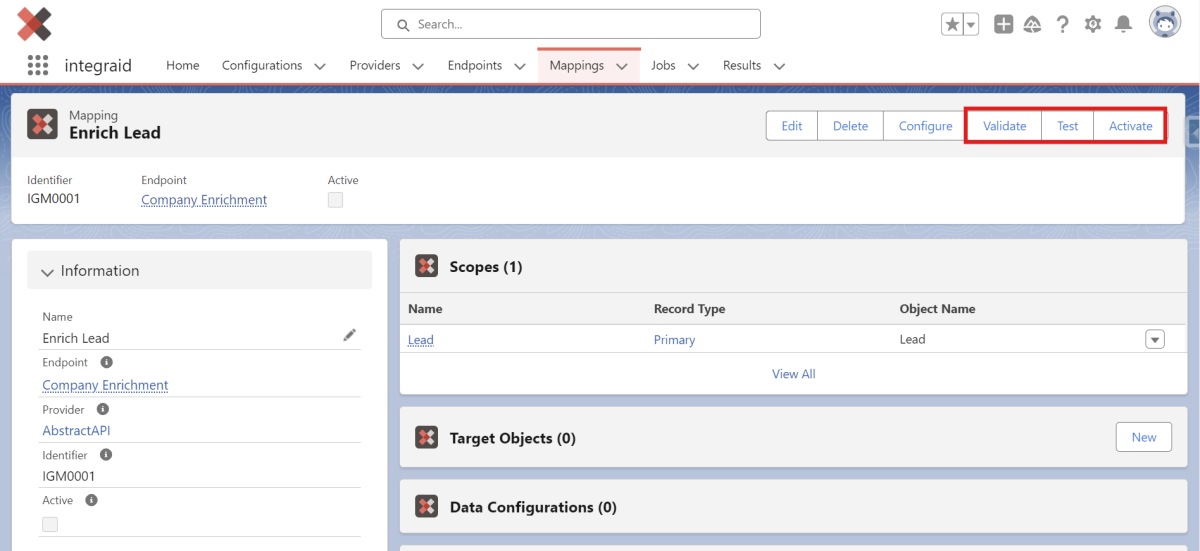Go to the Home tab

183,66
